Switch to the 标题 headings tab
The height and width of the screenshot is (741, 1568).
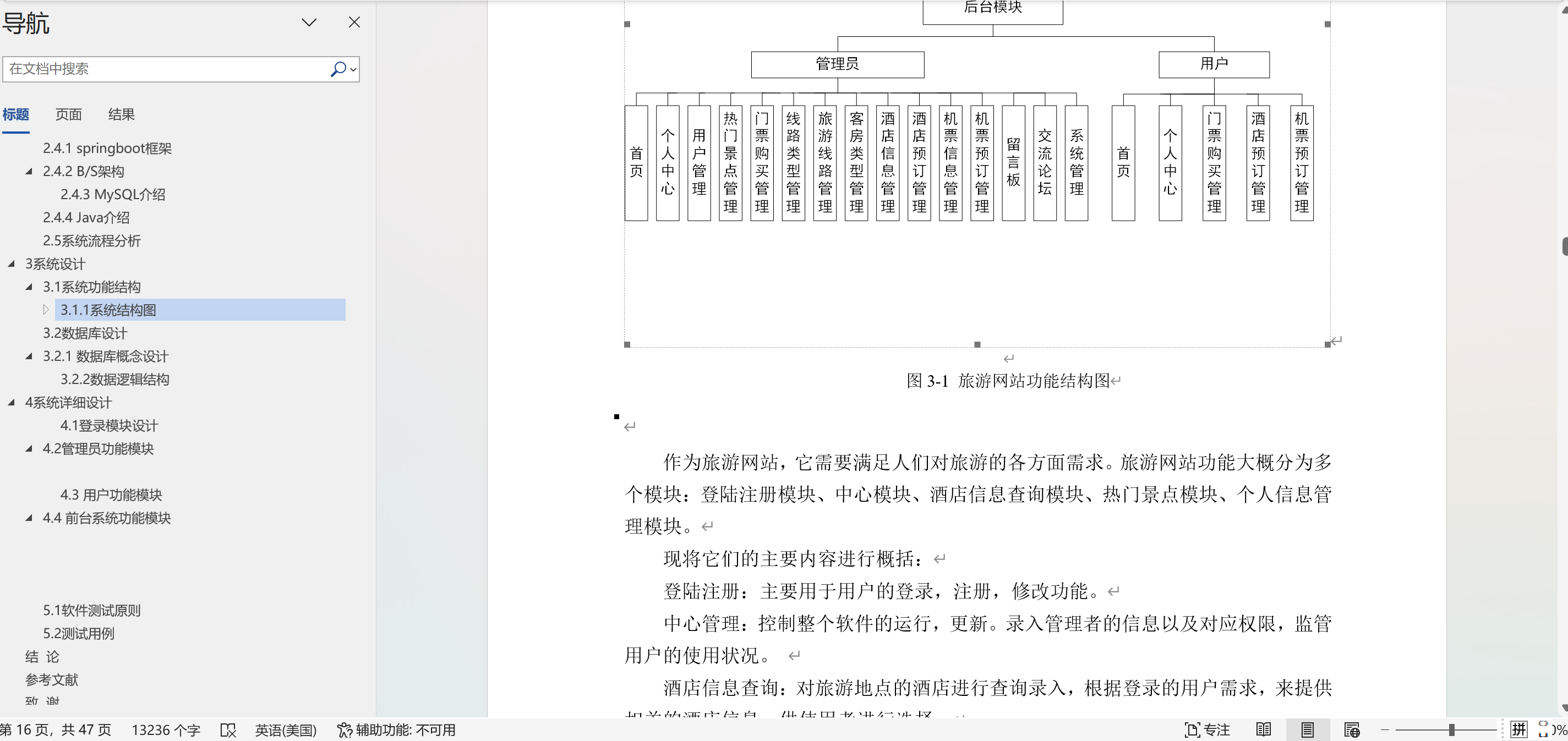click(x=16, y=114)
